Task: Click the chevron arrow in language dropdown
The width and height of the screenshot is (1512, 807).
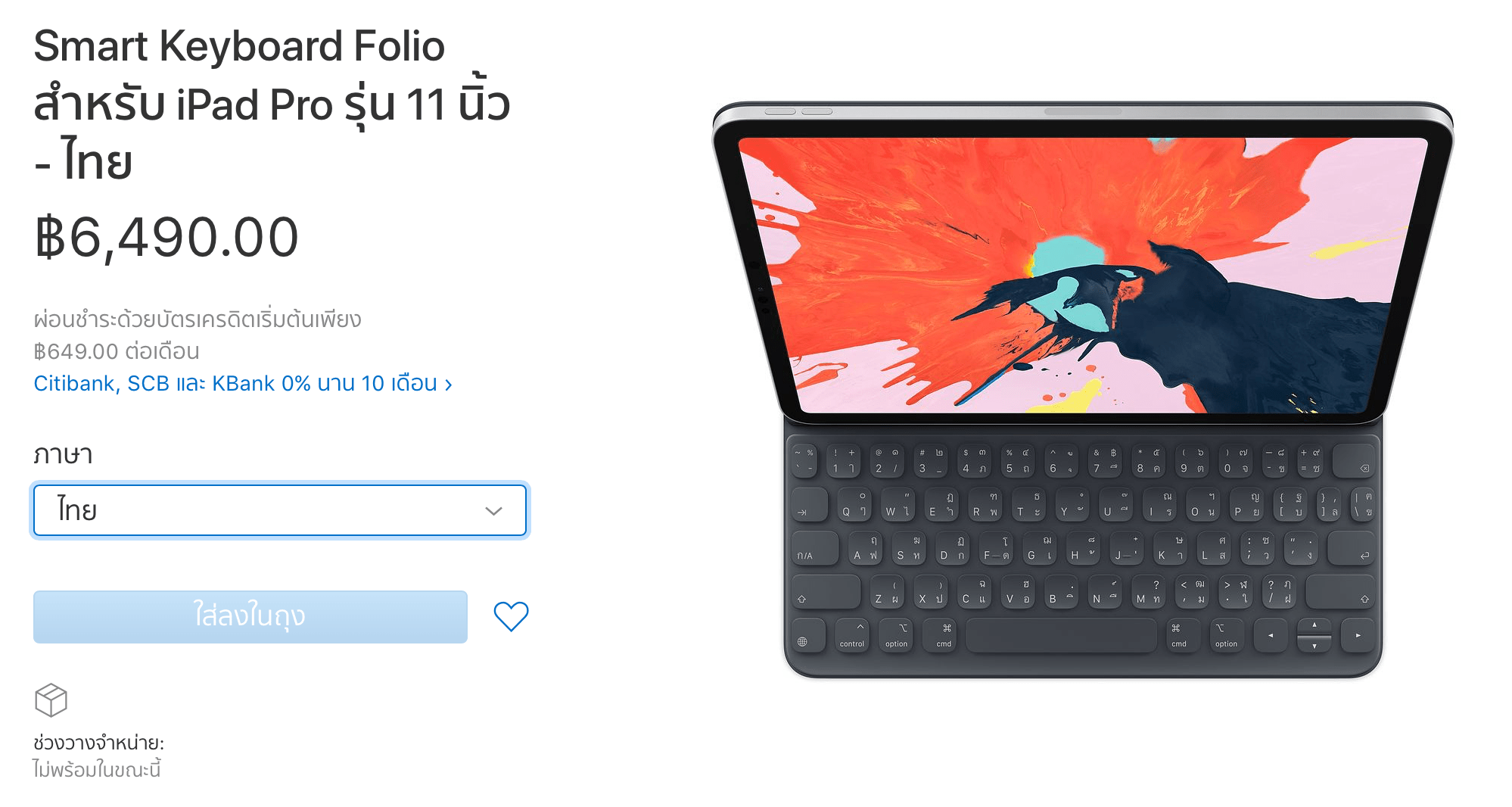Action: coord(493,511)
